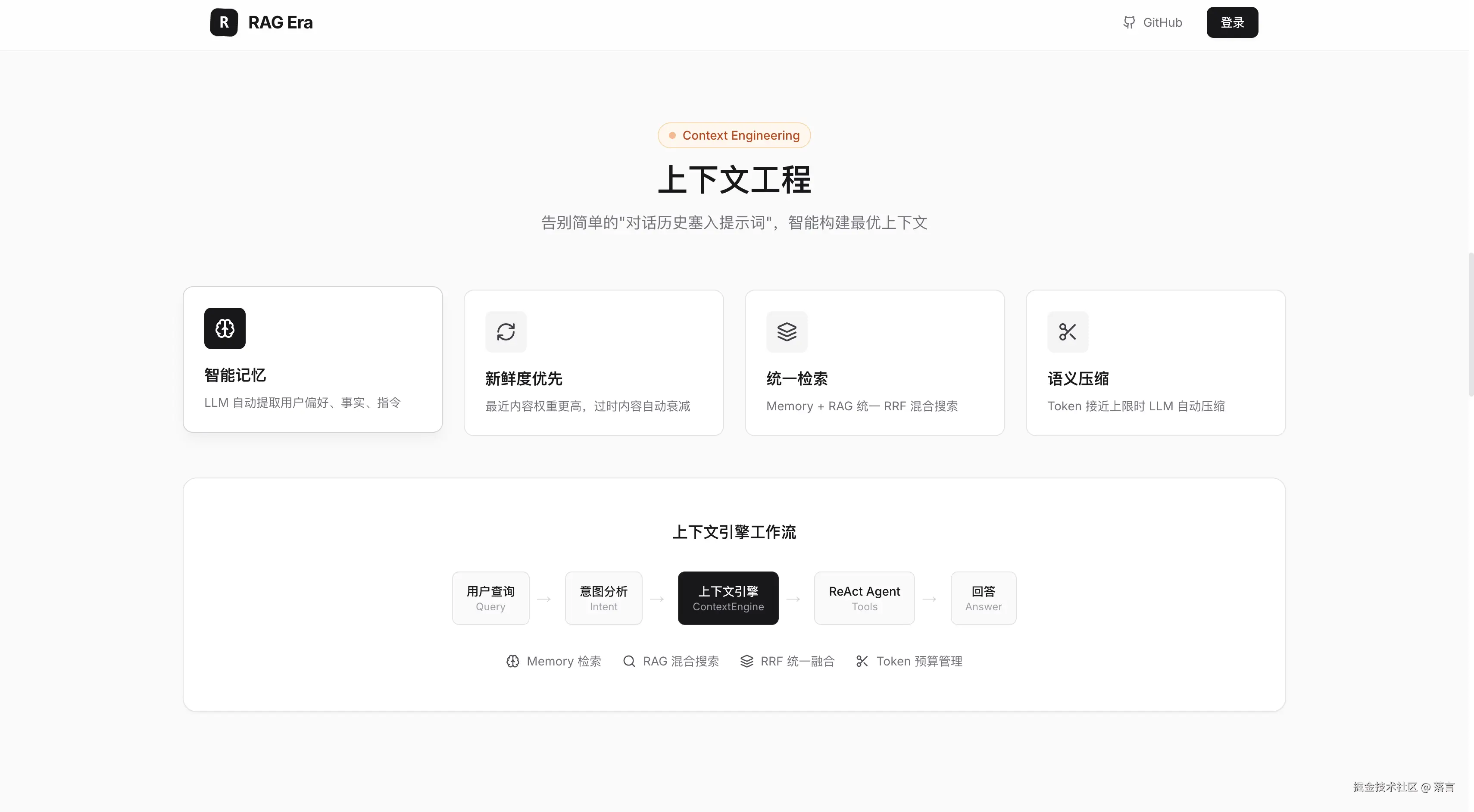The image size is (1474, 812).
Task: Click the 用户查询 Query workflow node
Action: (490, 597)
